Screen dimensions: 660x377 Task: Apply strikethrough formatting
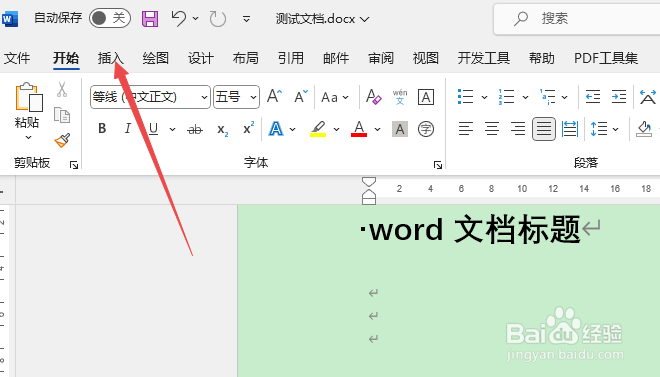(x=195, y=129)
